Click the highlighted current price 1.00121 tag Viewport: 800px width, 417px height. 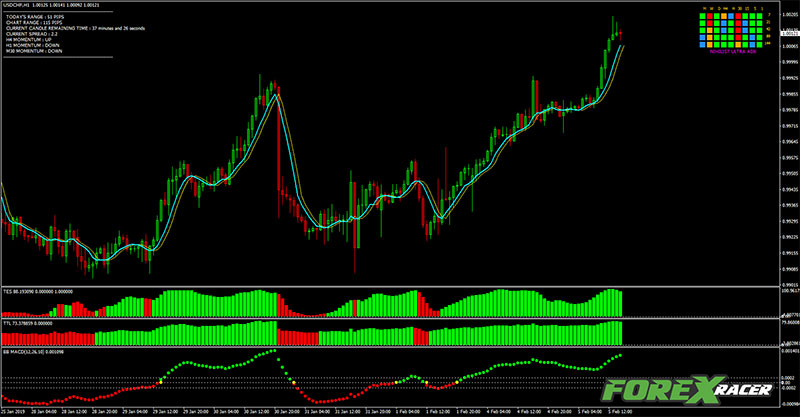790,34
